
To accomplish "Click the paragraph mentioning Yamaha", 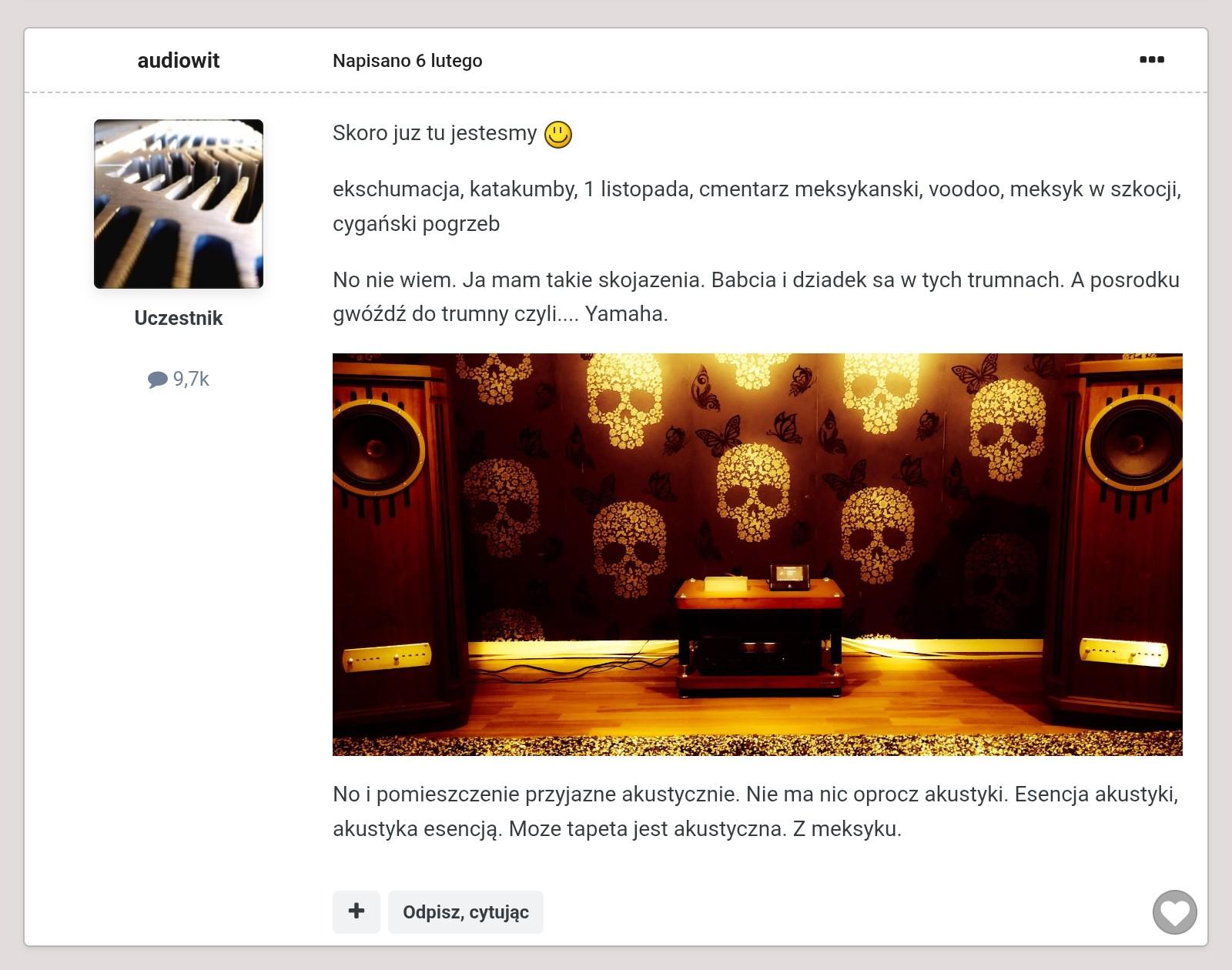I will [x=756, y=296].
